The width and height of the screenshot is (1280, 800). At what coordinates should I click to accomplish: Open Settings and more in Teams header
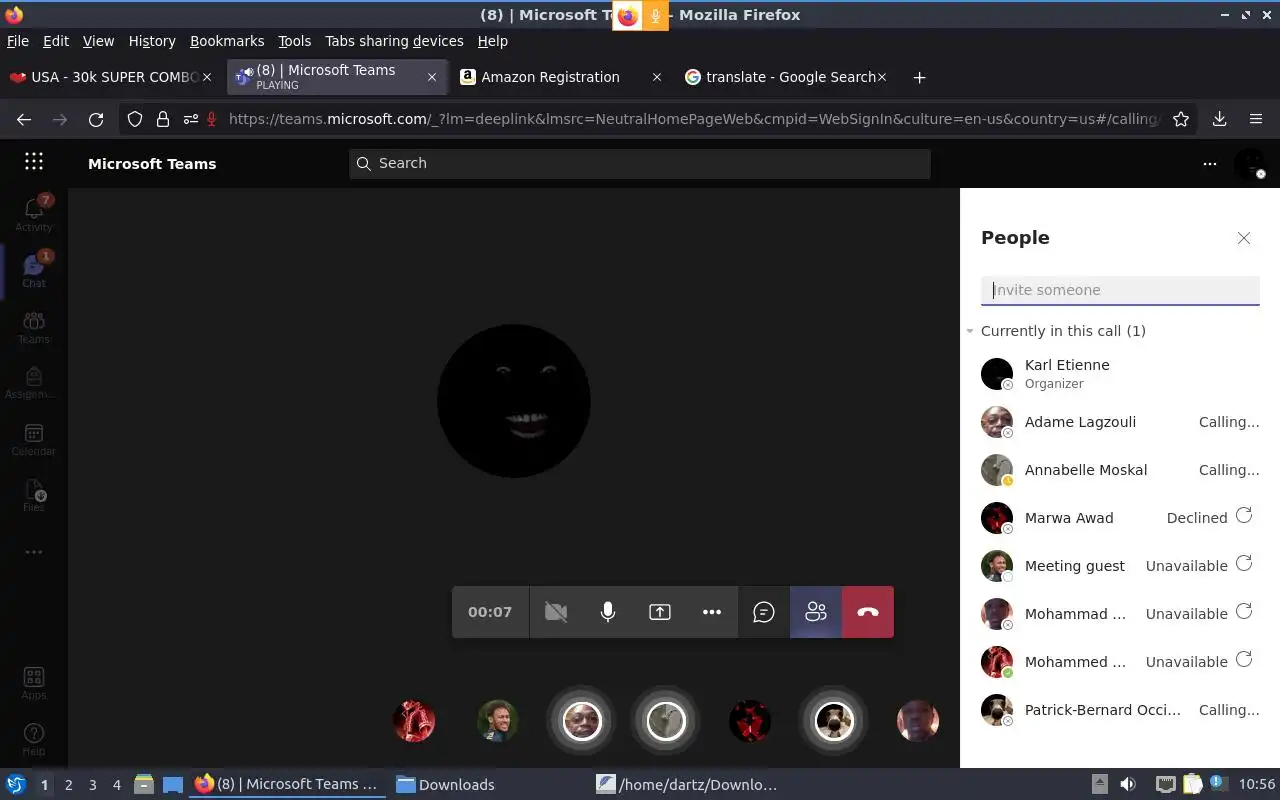pos(1210,163)
